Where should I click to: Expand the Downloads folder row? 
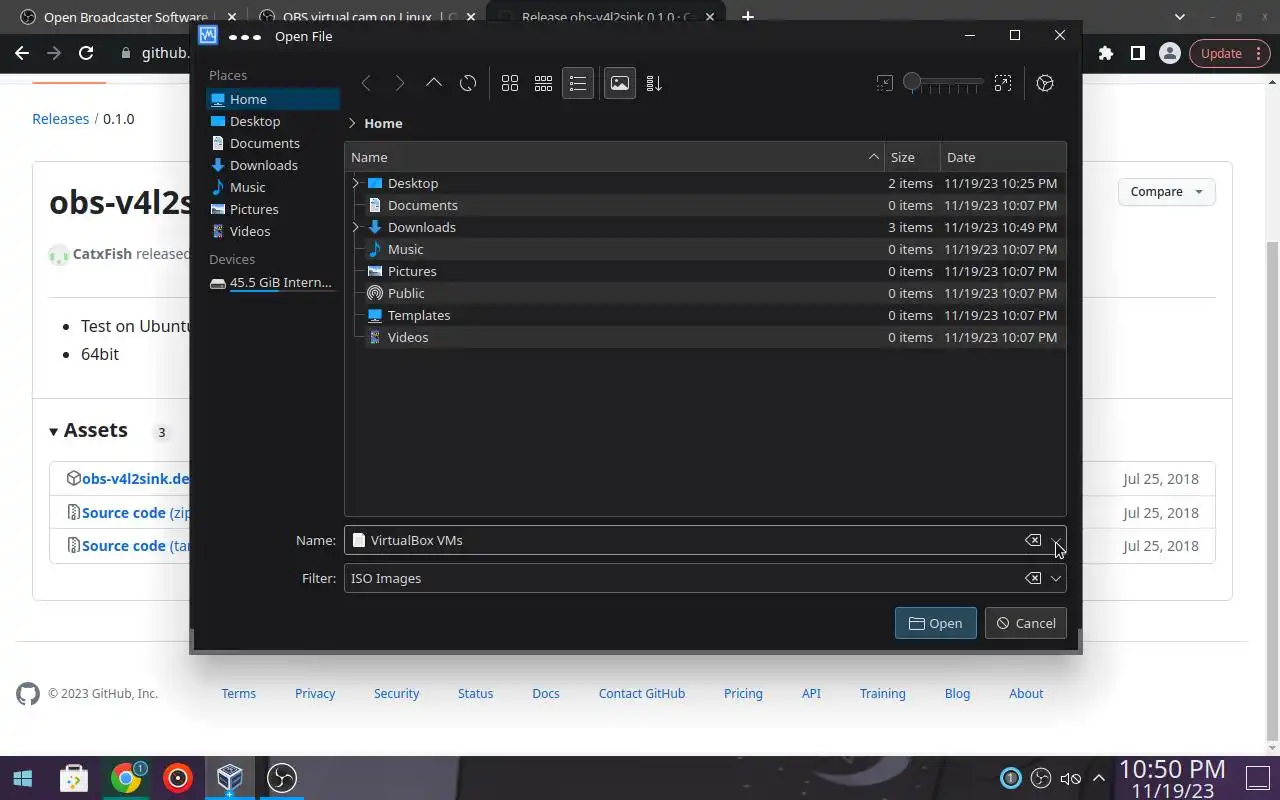[356, 227]
